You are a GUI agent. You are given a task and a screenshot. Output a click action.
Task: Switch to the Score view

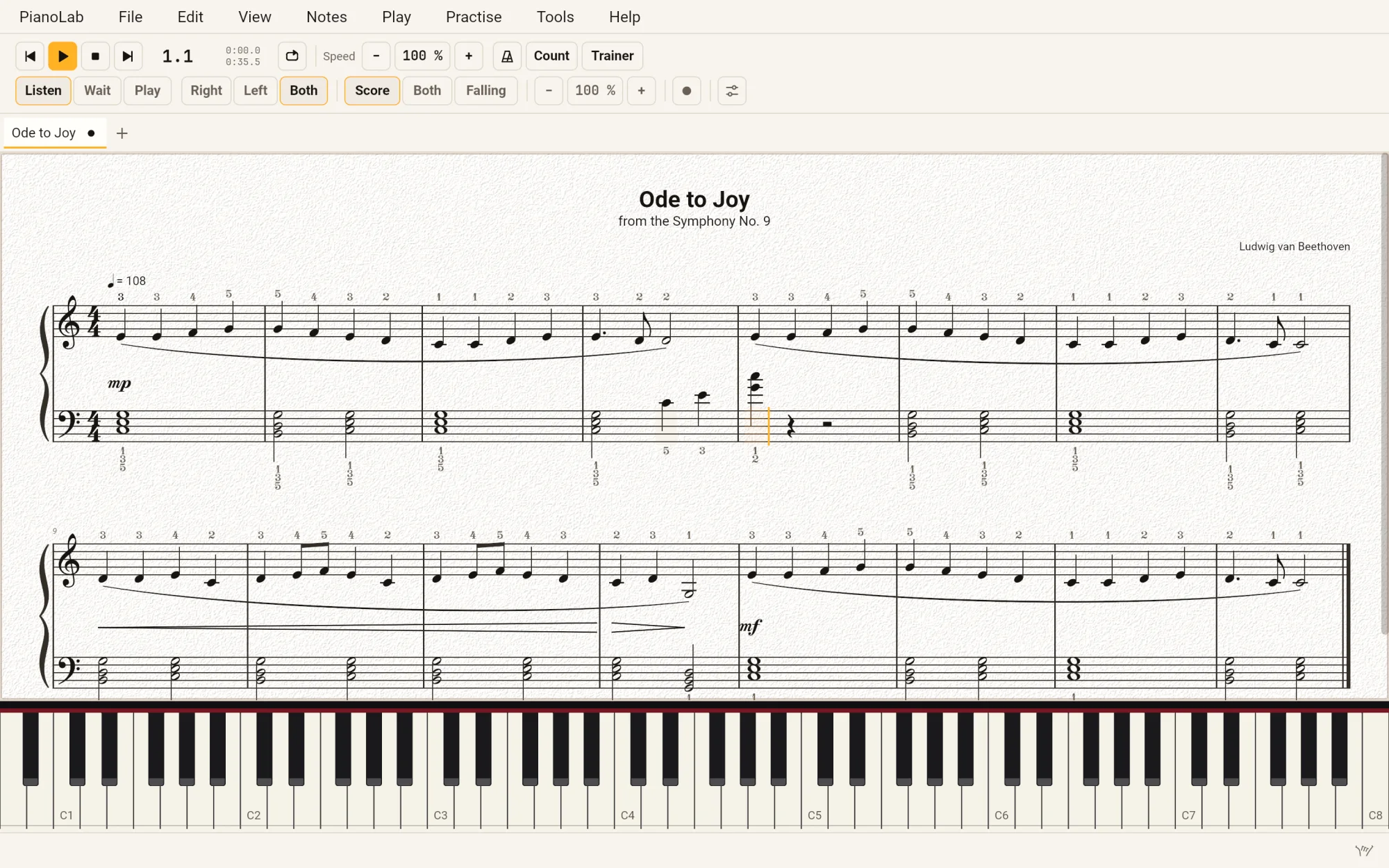point(372,91)
